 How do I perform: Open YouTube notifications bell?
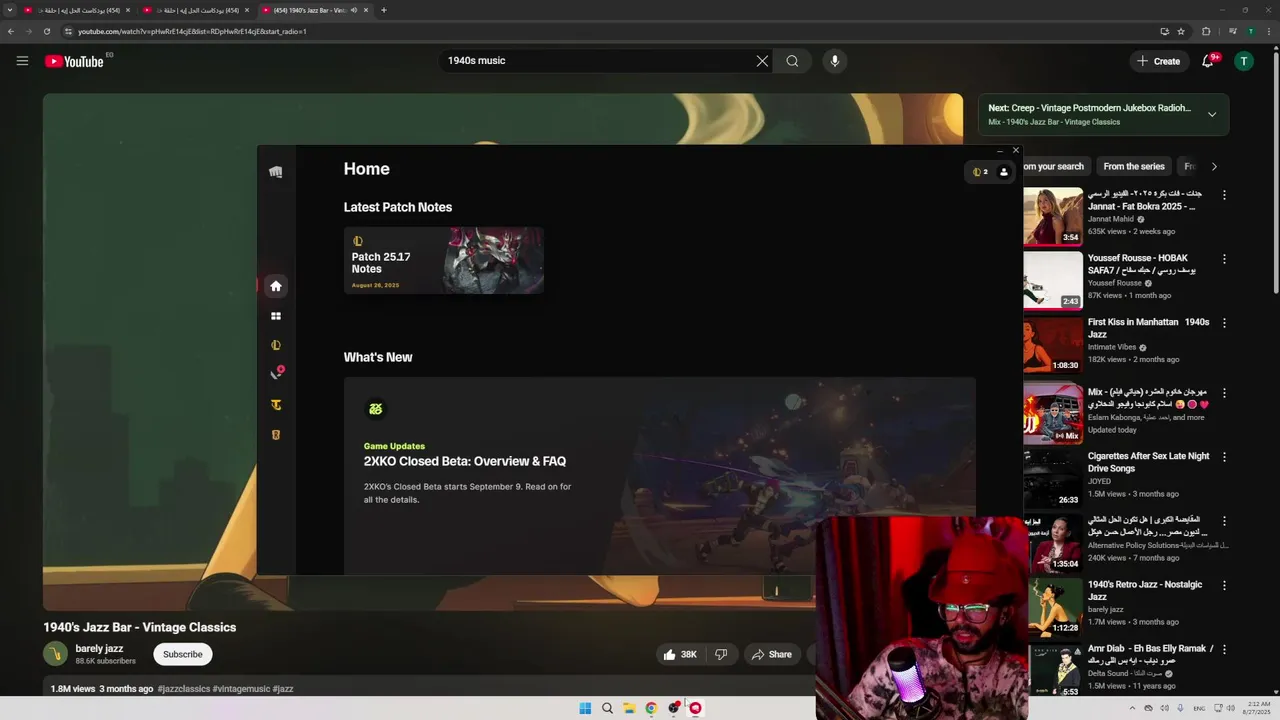pyautogui.click(x=1208, y=61)
